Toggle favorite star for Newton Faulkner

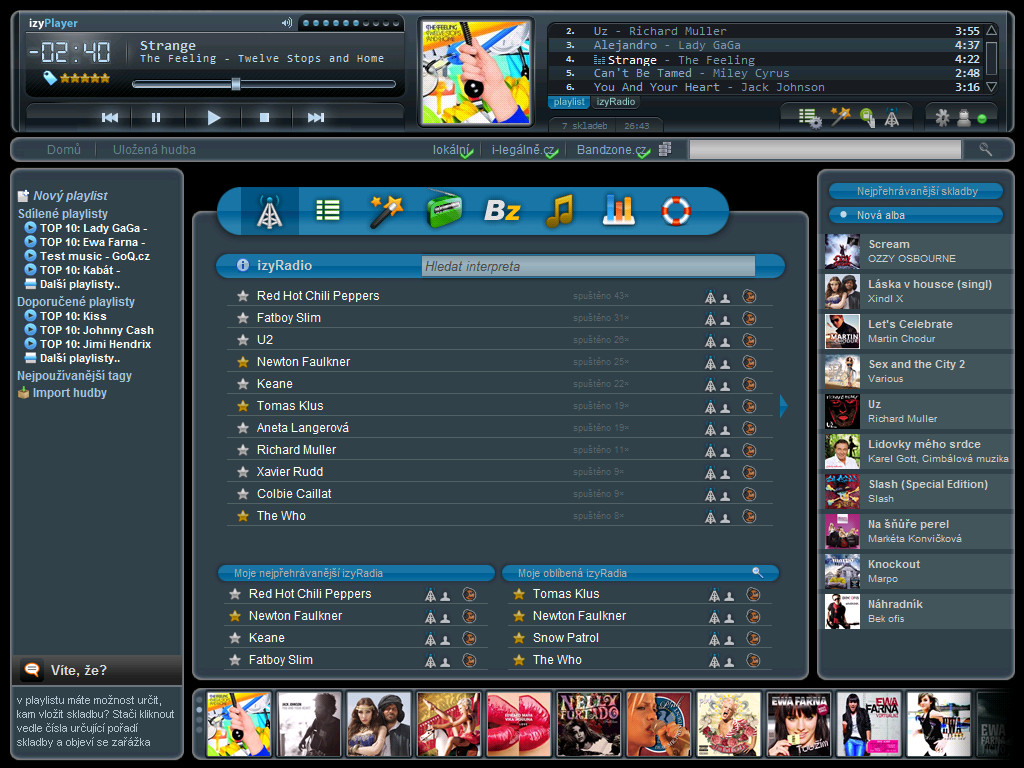click(243, 362)
